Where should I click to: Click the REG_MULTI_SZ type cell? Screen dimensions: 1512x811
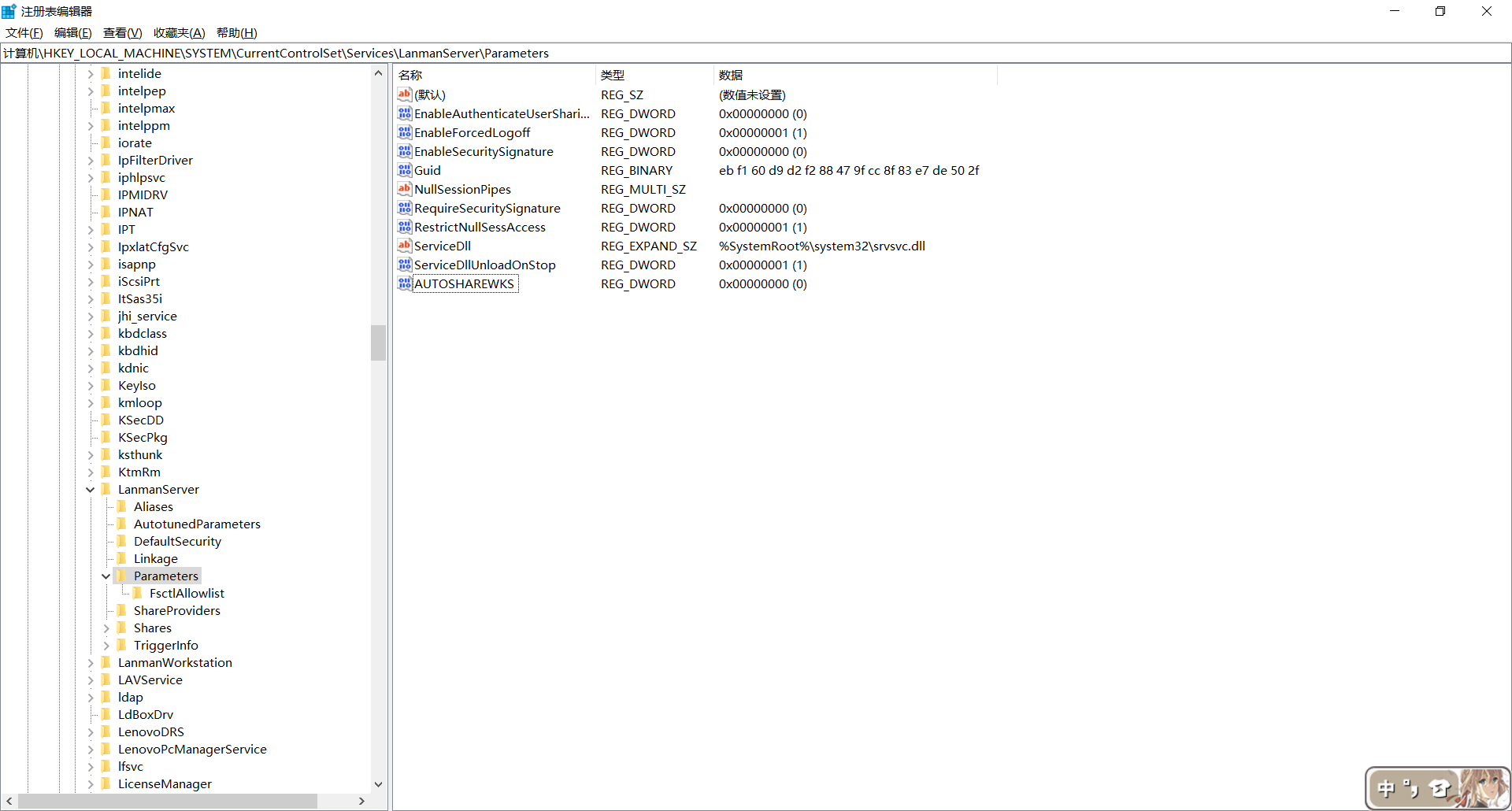click(x=643, y=189)
